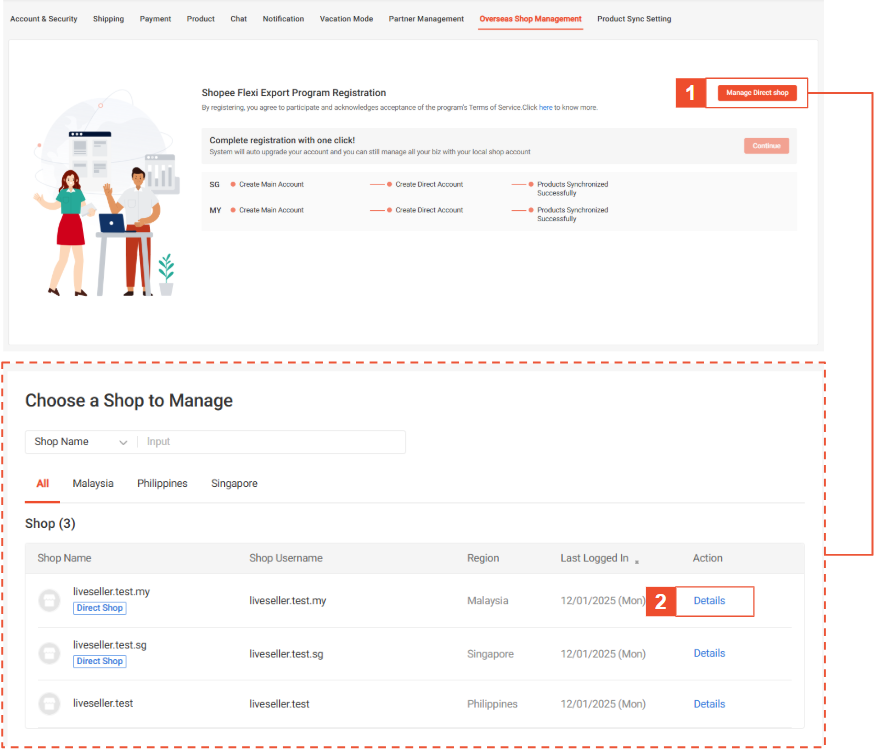Go to the Product tab

(x=201, y=19)
